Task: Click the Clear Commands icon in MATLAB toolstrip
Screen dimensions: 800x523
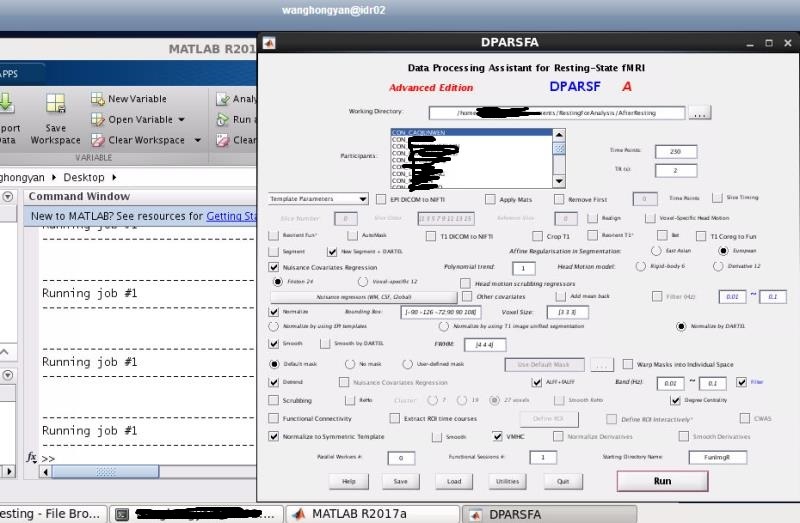Action: point(222,140)
